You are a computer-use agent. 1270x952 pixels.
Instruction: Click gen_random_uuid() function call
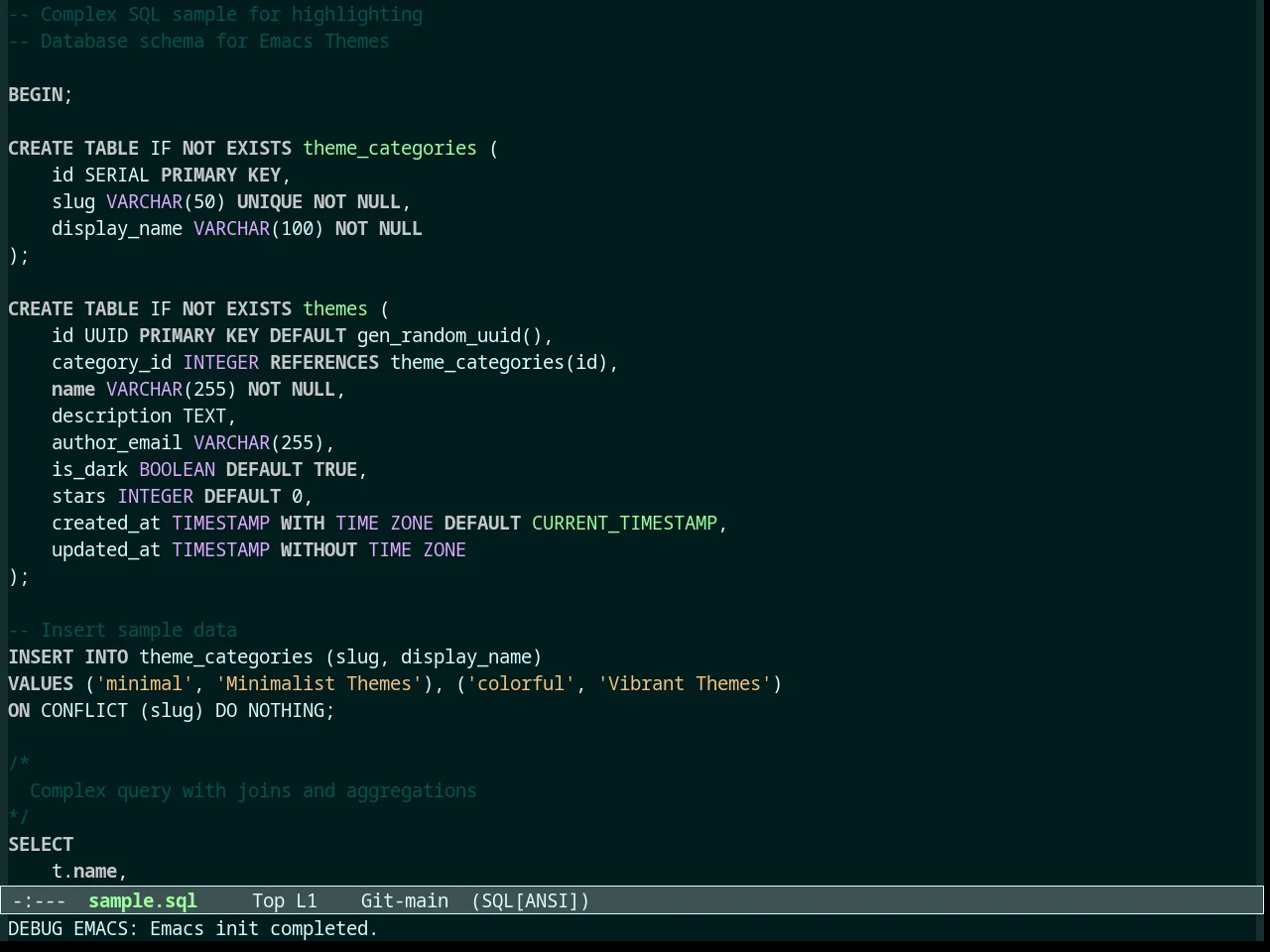coord(449,336)
